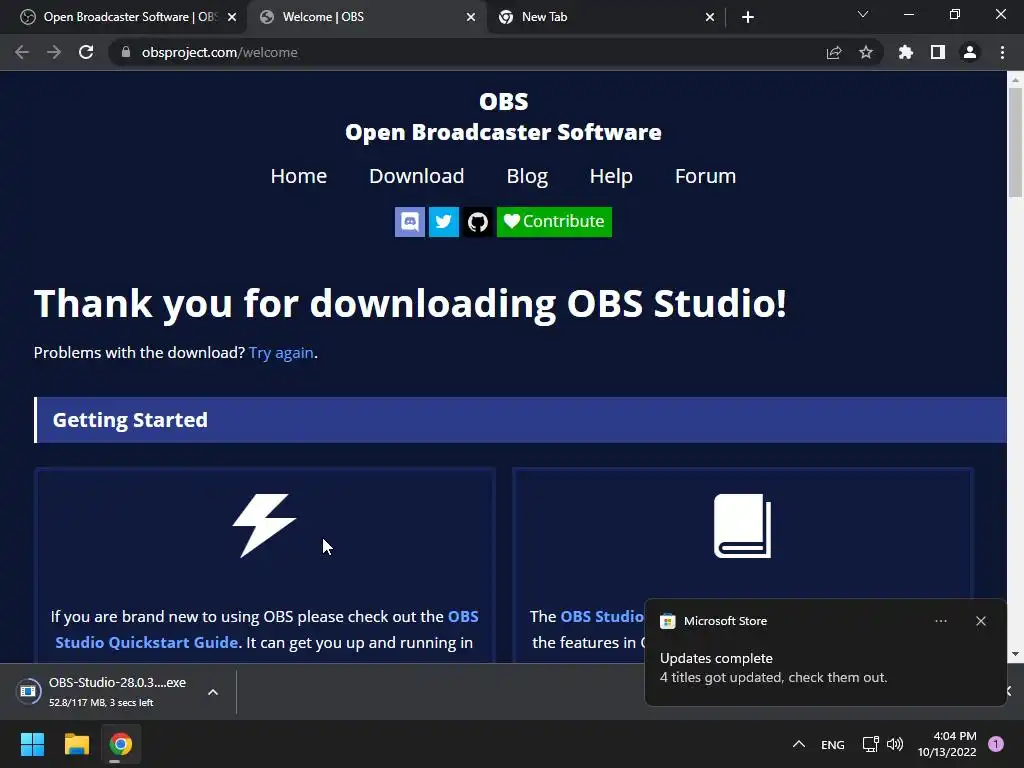The height and width of the screenshot is (768, 1024).
Task: Dismiss the Microsoft Store notification
Action: [x=981, y=621]
